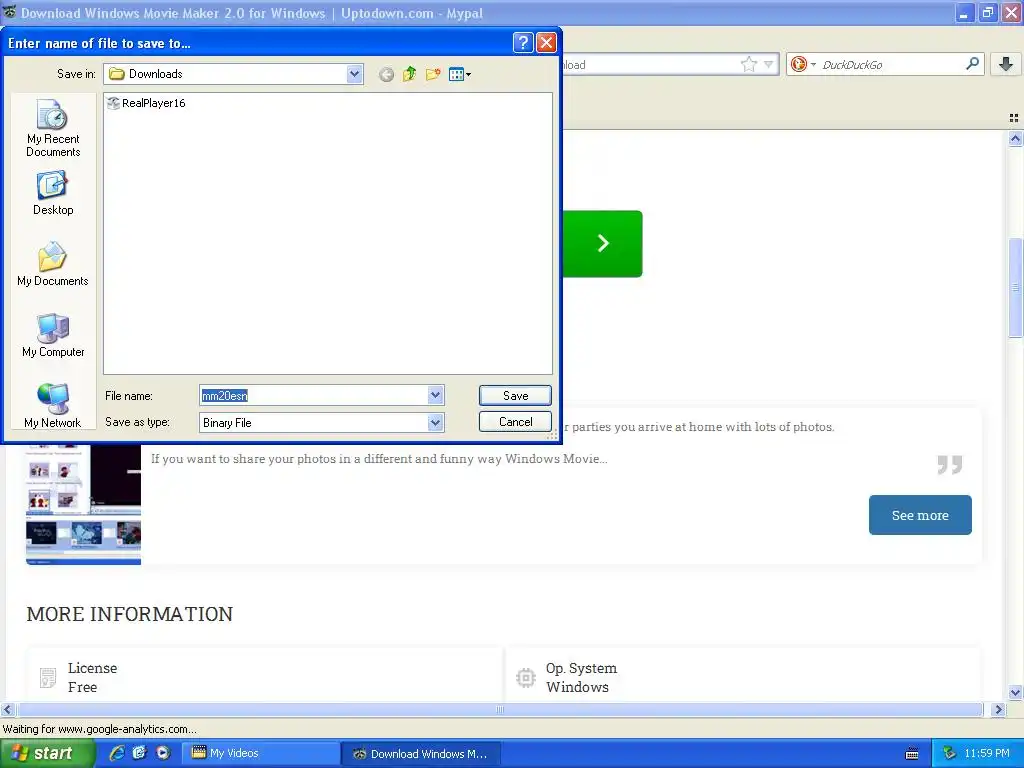Go up one folder level icon
The image size is (1024, 768).
point(409,74)
